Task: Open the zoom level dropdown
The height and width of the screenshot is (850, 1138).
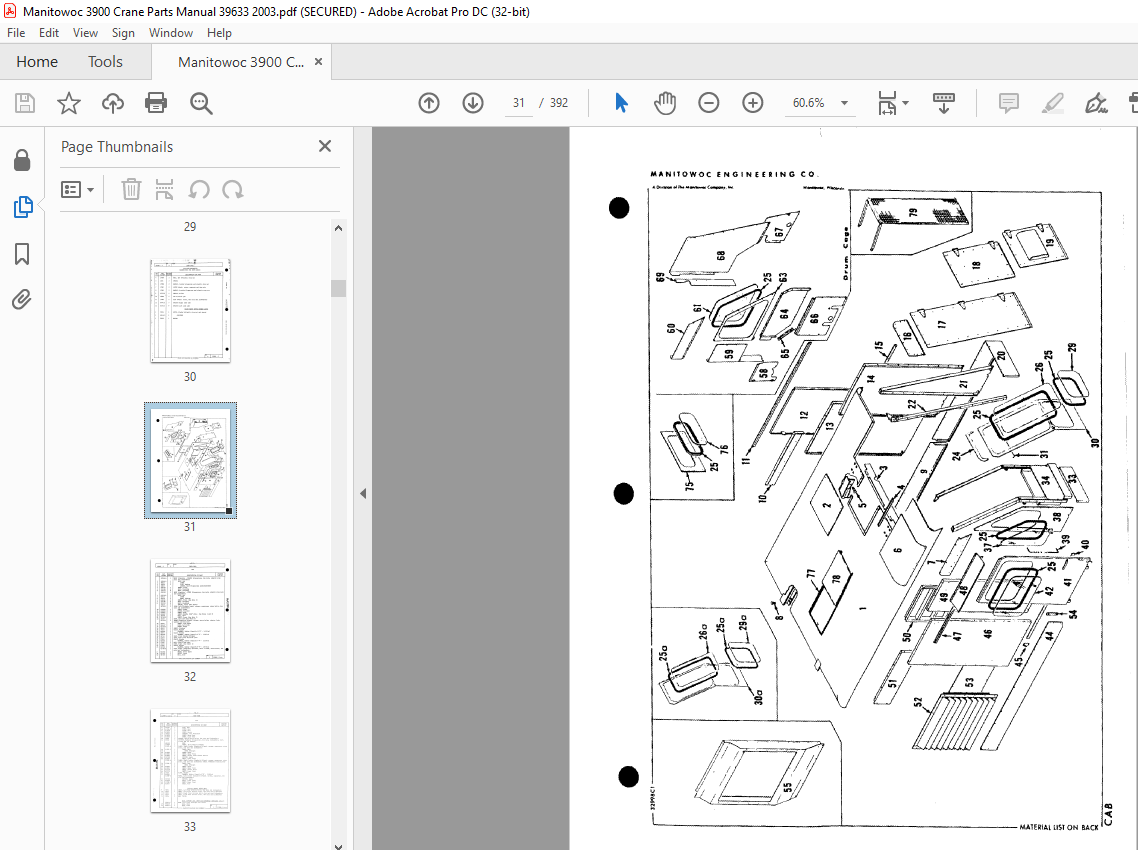Action: pyautogui.click(x=844, y=103)
